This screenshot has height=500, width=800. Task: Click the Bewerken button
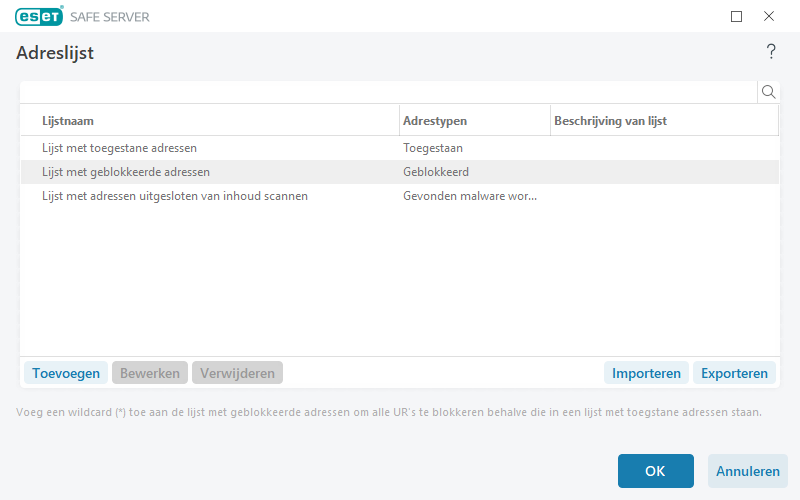(150, 373)
